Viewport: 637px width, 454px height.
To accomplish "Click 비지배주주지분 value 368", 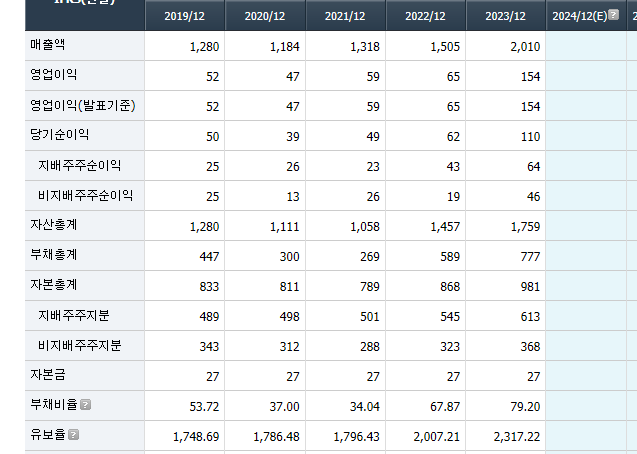I will [x=531, y=347].
